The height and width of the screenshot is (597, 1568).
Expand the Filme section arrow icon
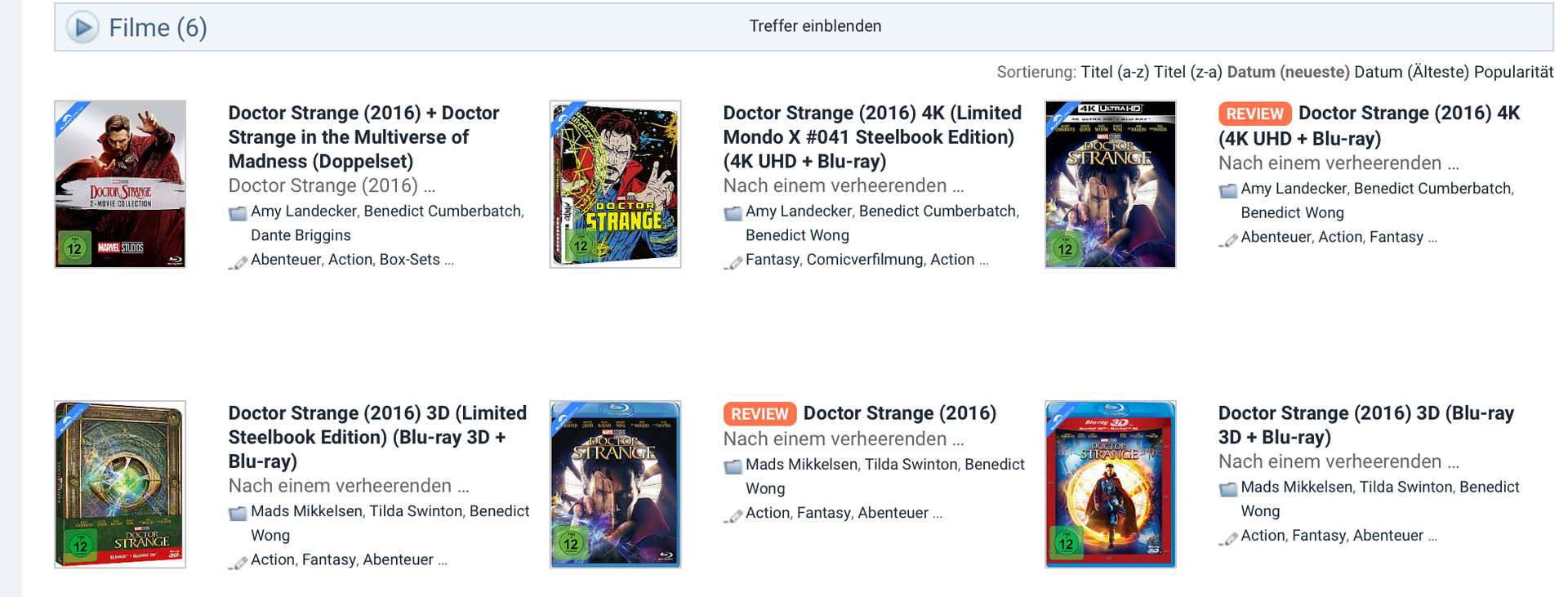pyautogui.click(x=82, y=28)
